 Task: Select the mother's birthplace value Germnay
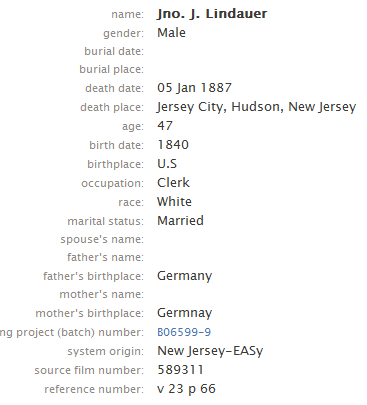(184, 313)
